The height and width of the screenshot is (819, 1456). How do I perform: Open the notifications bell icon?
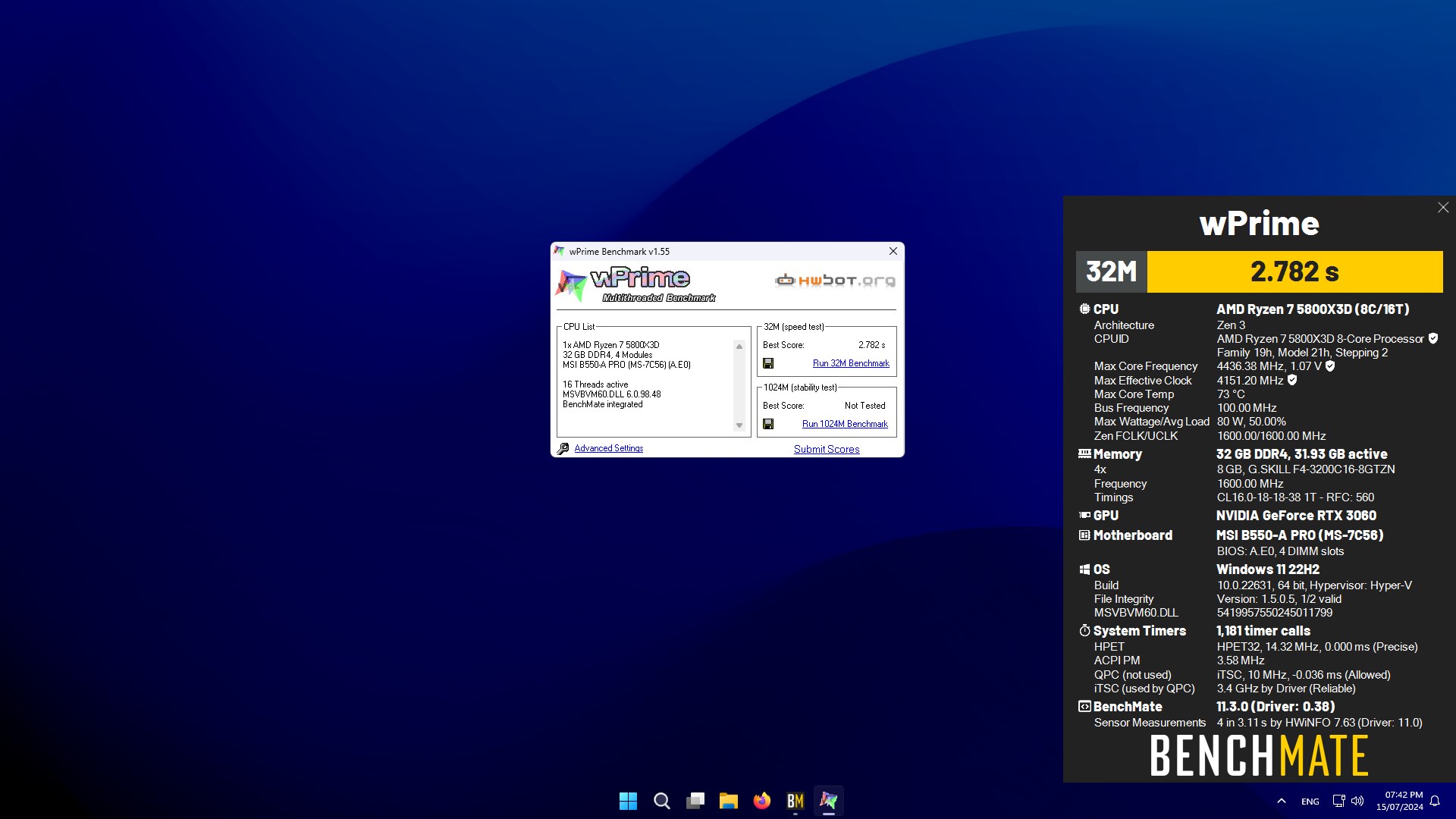(1435, 801)
